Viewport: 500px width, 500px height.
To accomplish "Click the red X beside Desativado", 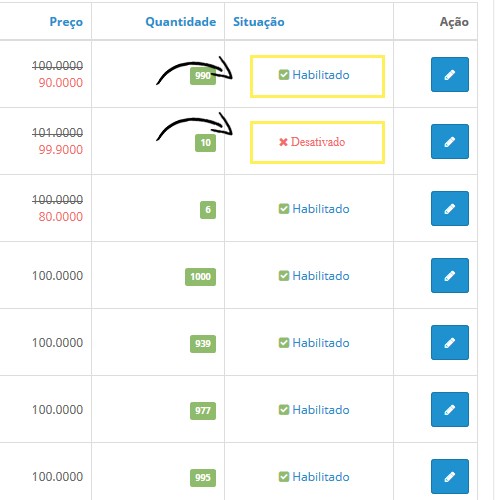I will click(x=283, y=142).
